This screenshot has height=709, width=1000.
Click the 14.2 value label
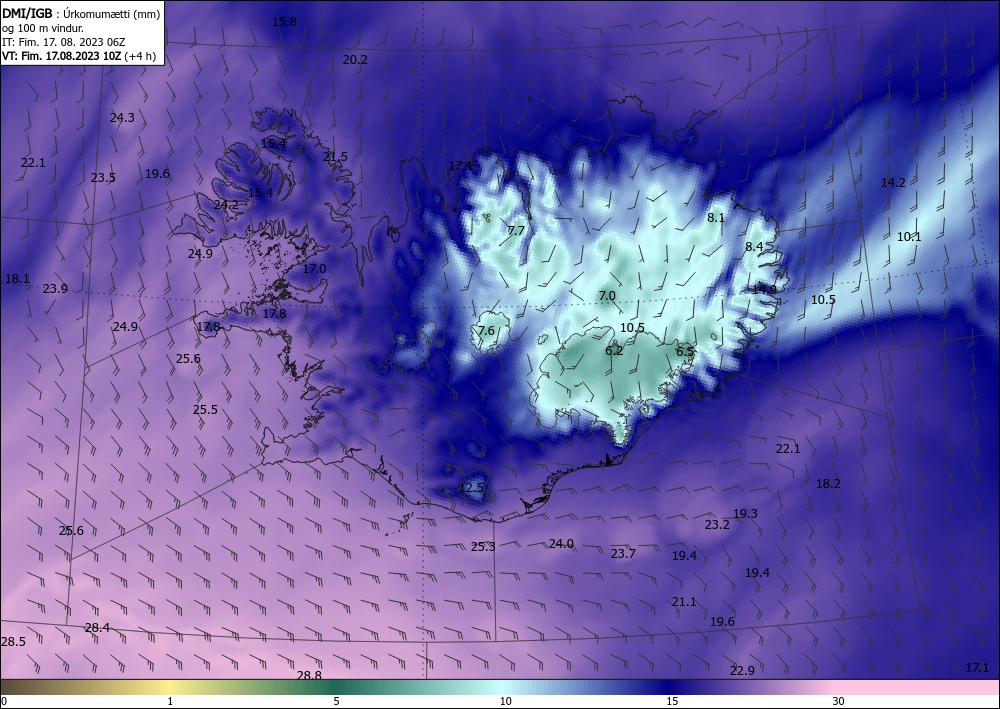pyautogui.click(x=893, y=182)
